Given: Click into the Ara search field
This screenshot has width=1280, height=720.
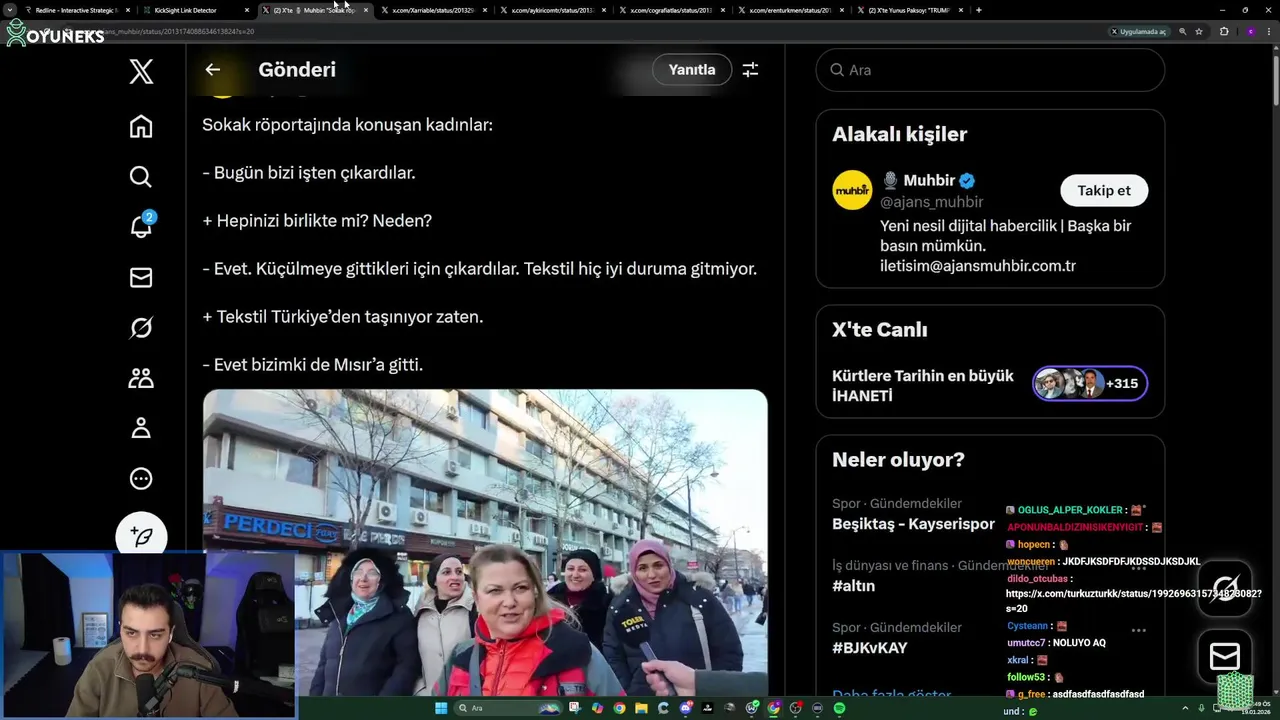Looking at the screenshot, I should coord(990,70).
